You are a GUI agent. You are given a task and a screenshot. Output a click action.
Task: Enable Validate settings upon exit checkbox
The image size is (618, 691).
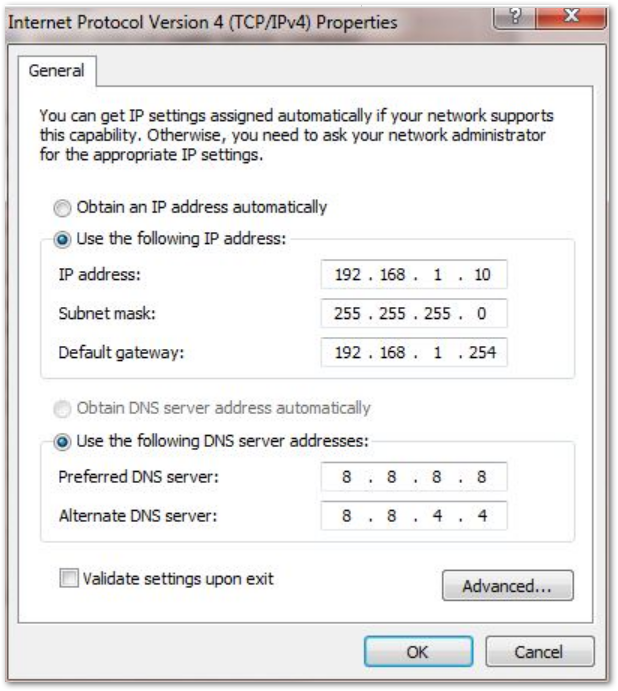click(69, 579)
